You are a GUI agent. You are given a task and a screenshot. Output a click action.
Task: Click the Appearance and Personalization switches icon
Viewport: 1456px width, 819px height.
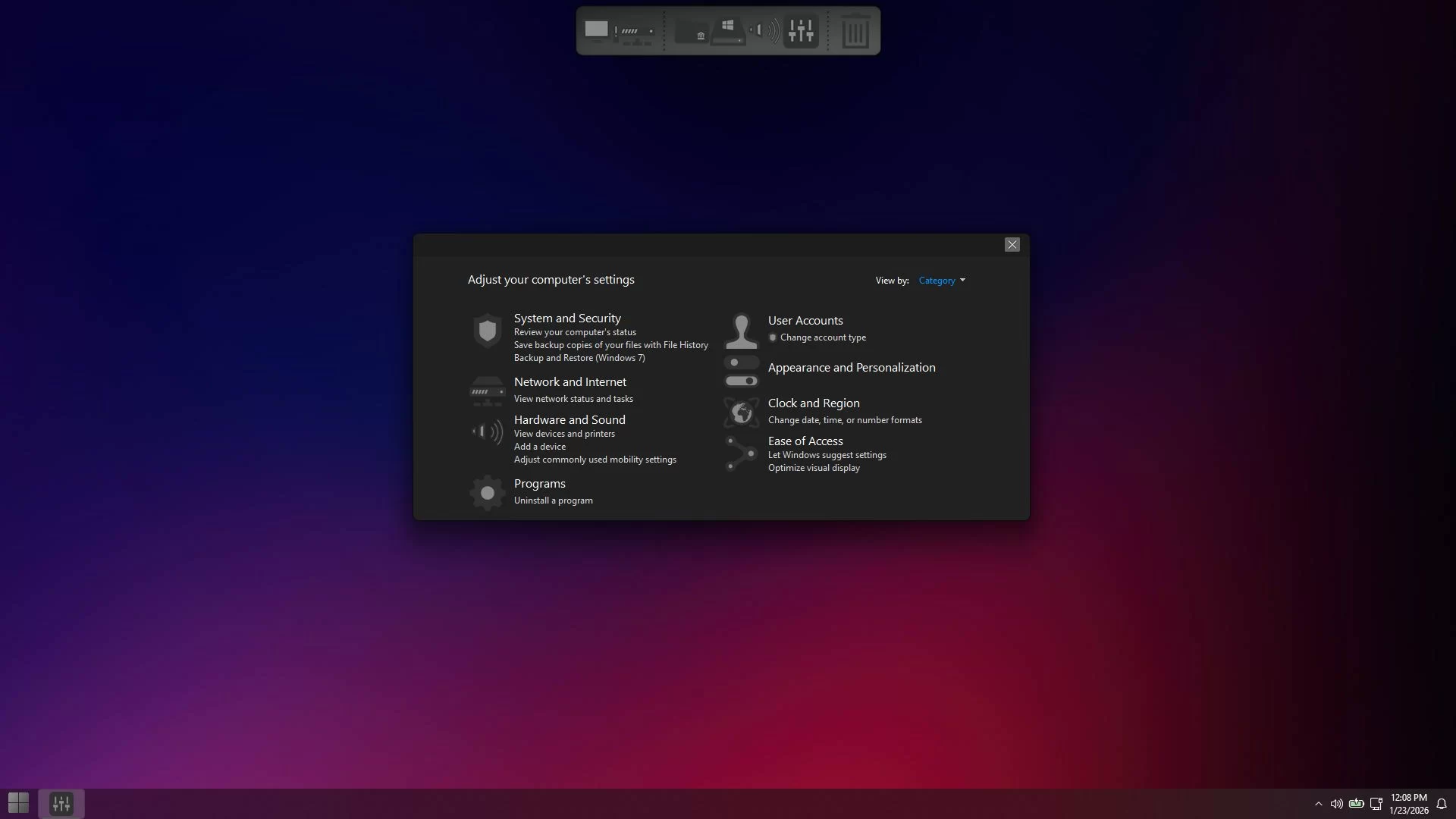[741, 372]
